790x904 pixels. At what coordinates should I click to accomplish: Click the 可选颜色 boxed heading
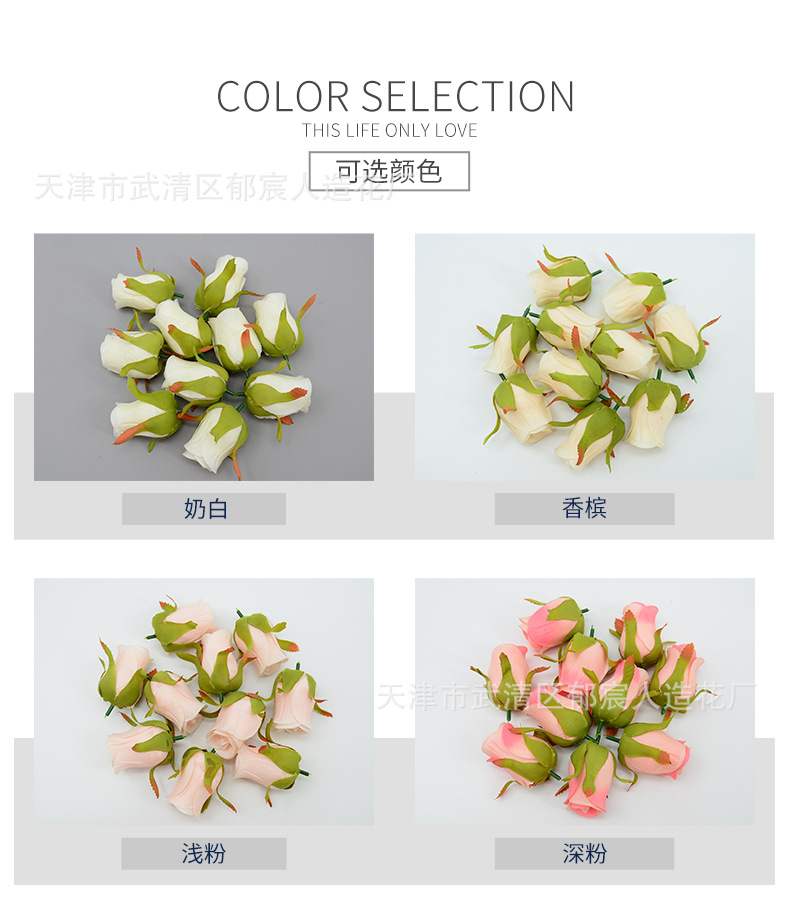point(389,171)
